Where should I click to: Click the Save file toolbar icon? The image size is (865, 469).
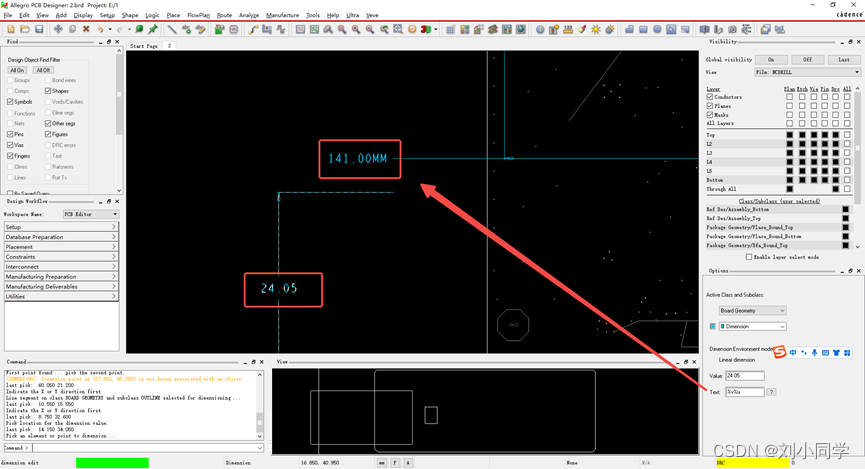click(x=39, y=30)
